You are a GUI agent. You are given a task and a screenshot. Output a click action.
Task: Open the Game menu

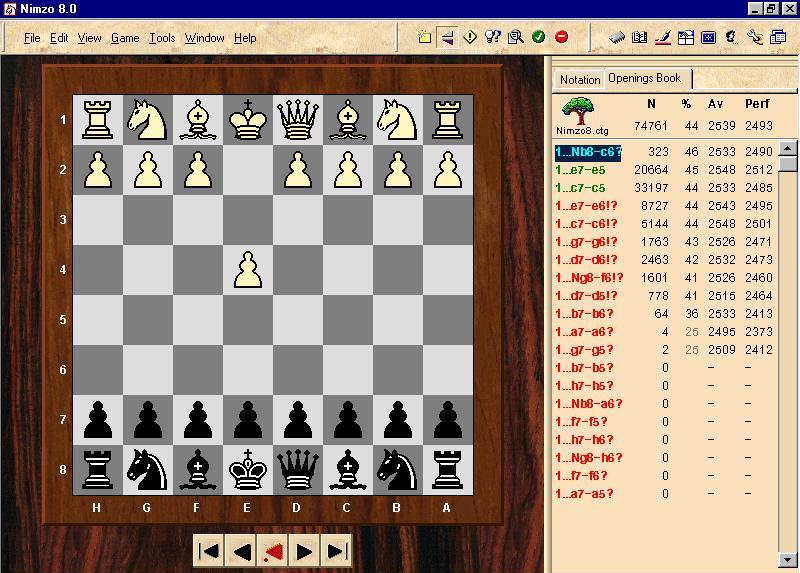pyautogui.click(x=125, y=38)
